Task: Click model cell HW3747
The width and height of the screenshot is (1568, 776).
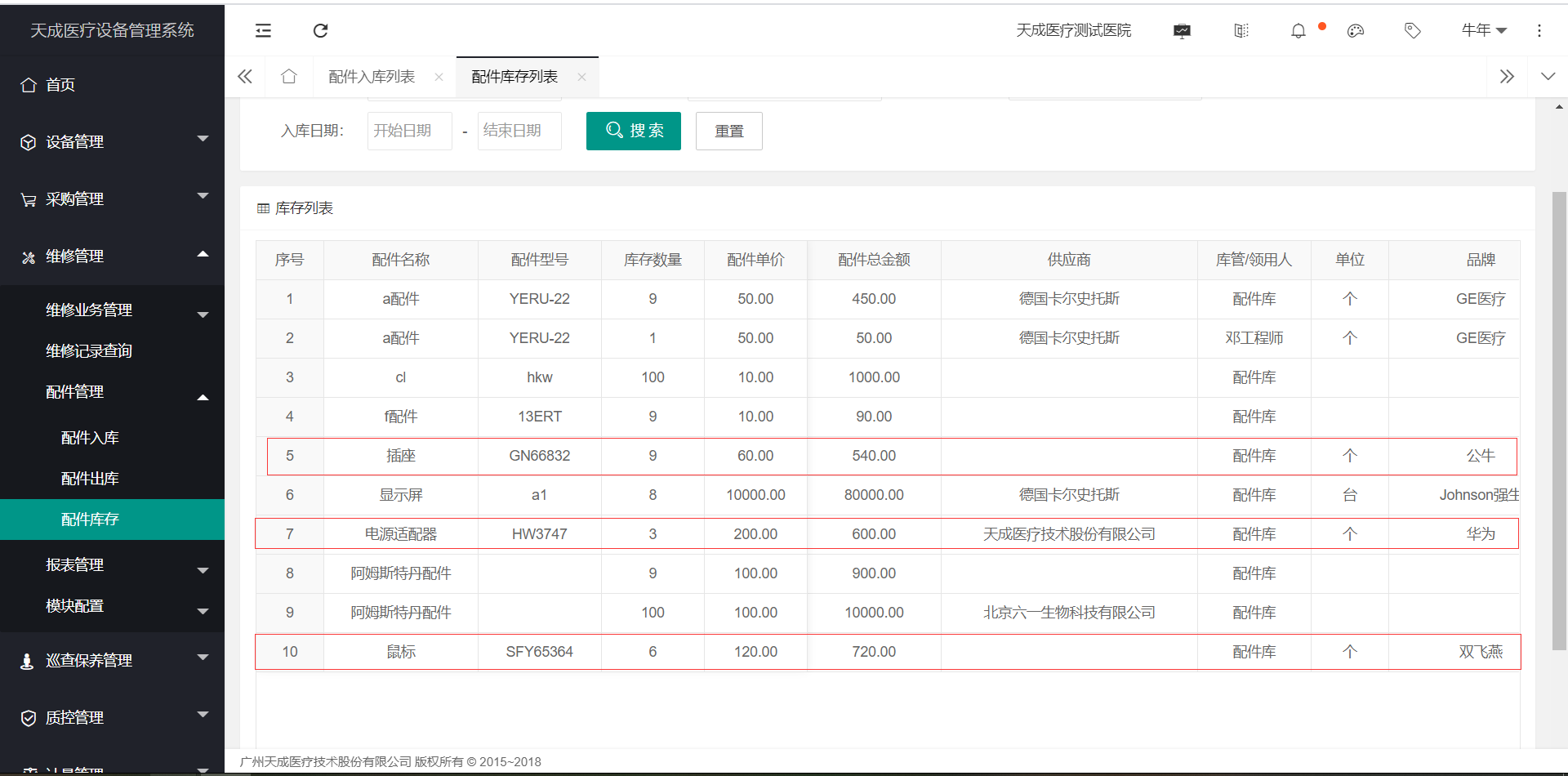Action: (540, 534)
